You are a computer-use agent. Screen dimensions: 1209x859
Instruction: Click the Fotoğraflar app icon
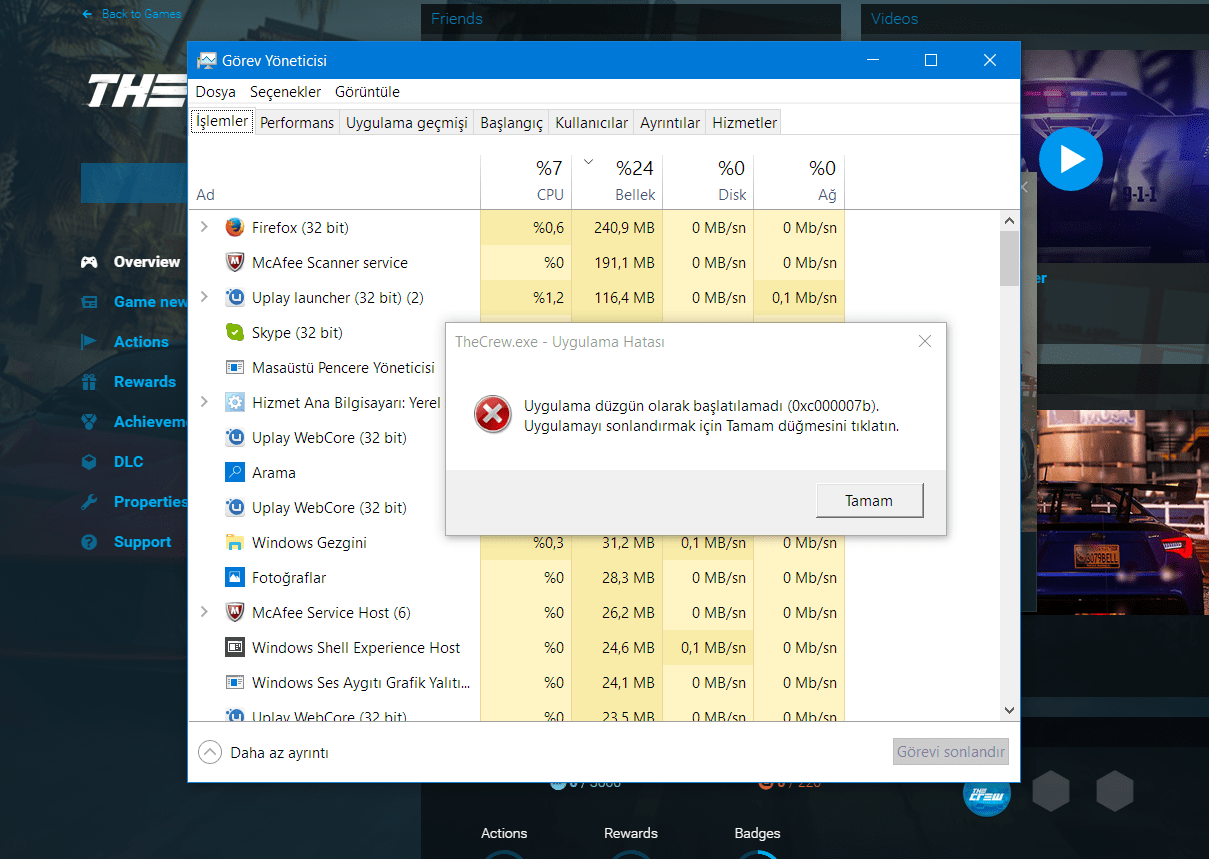(235, 577)
